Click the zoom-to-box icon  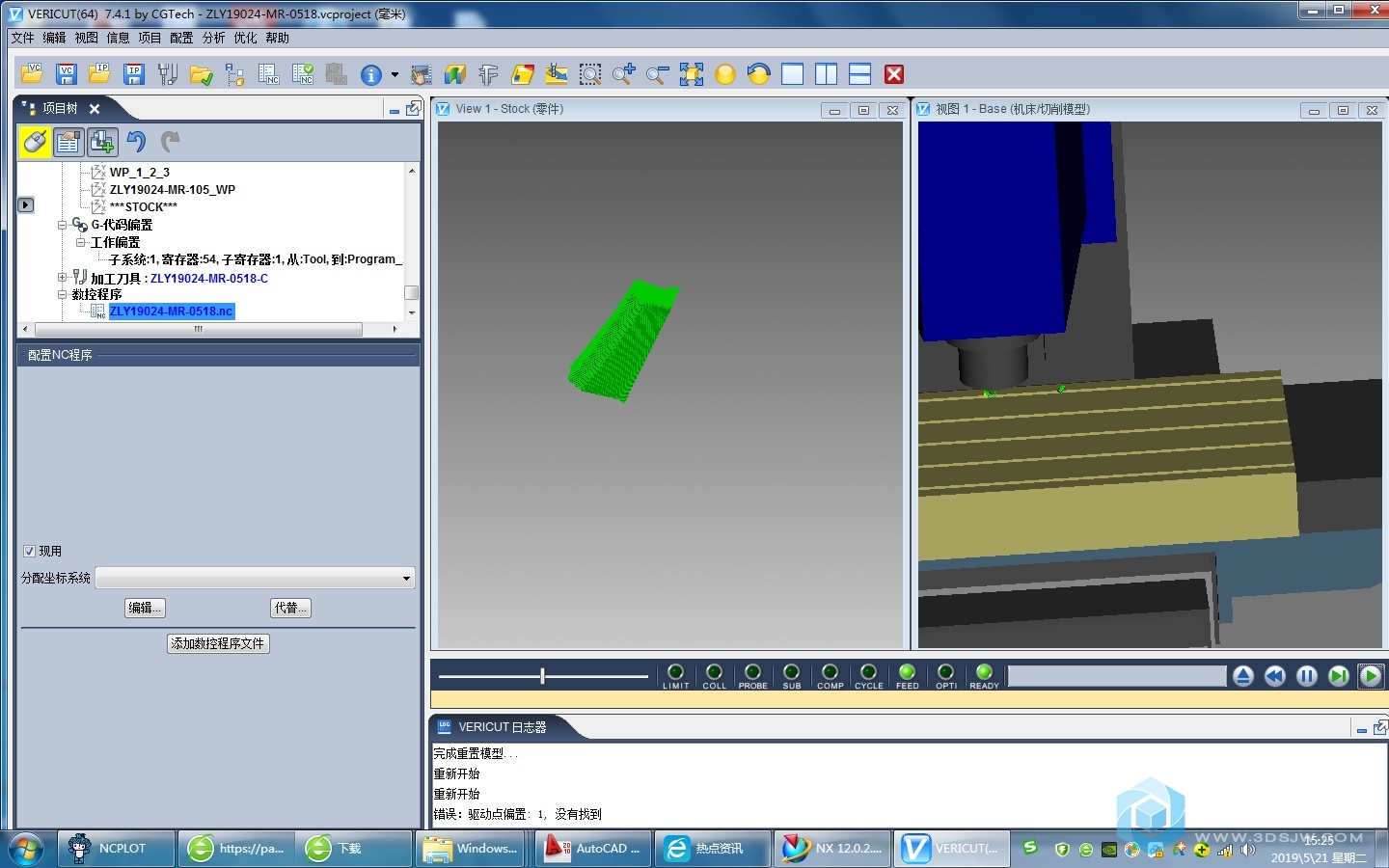[x=590, y=74]
